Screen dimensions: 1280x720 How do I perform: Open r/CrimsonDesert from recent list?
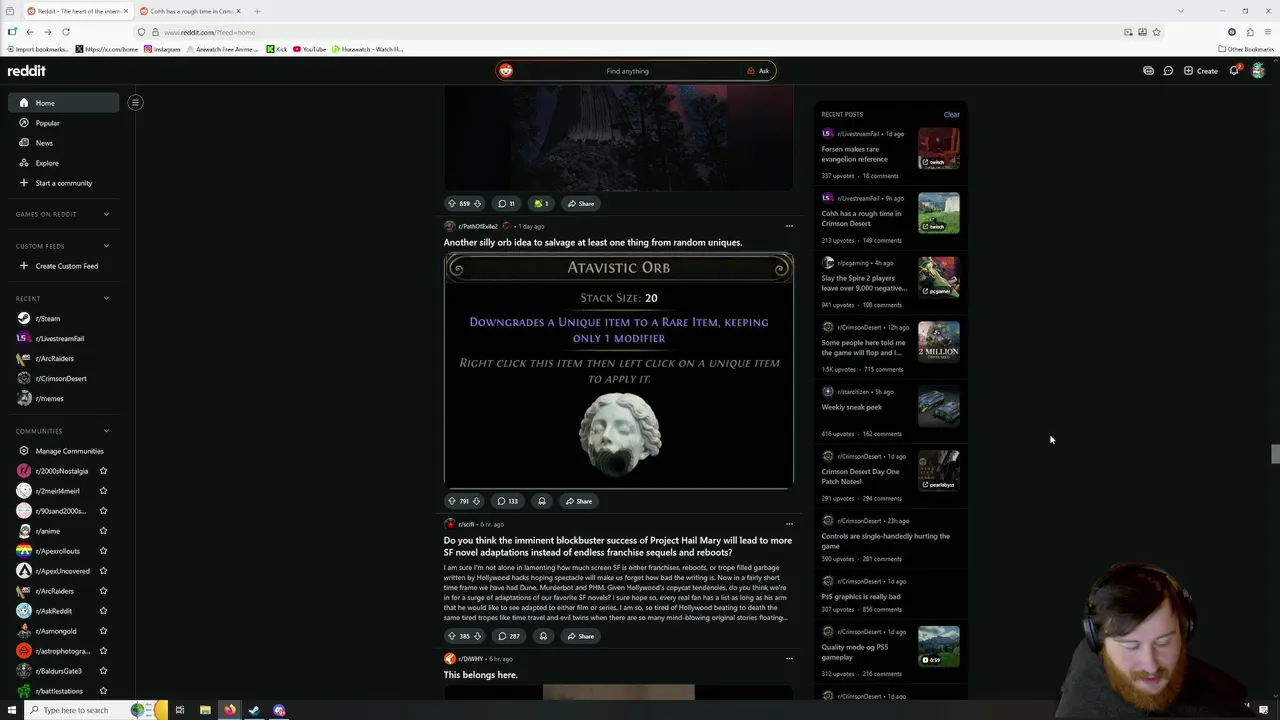[63, 378]
